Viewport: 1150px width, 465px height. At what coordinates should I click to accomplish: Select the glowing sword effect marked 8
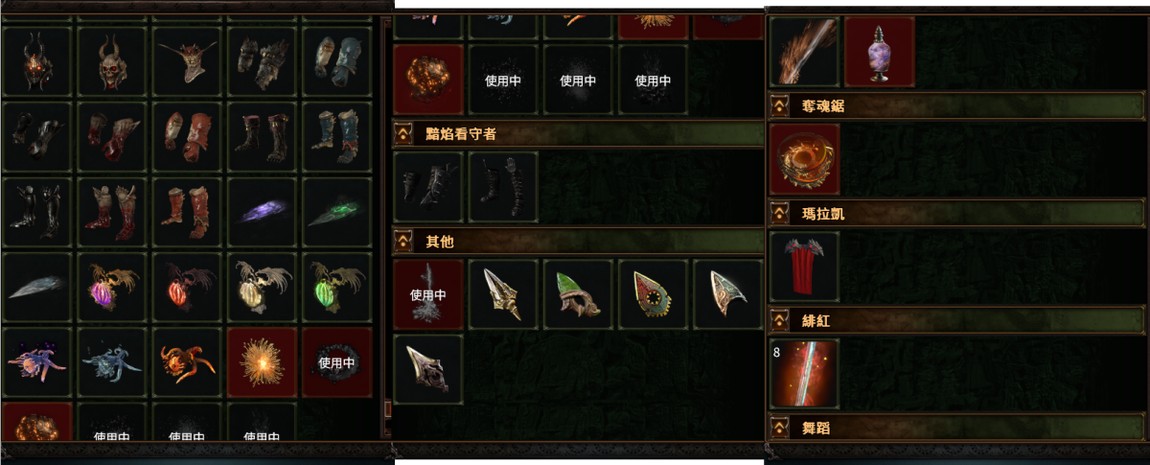805,373
